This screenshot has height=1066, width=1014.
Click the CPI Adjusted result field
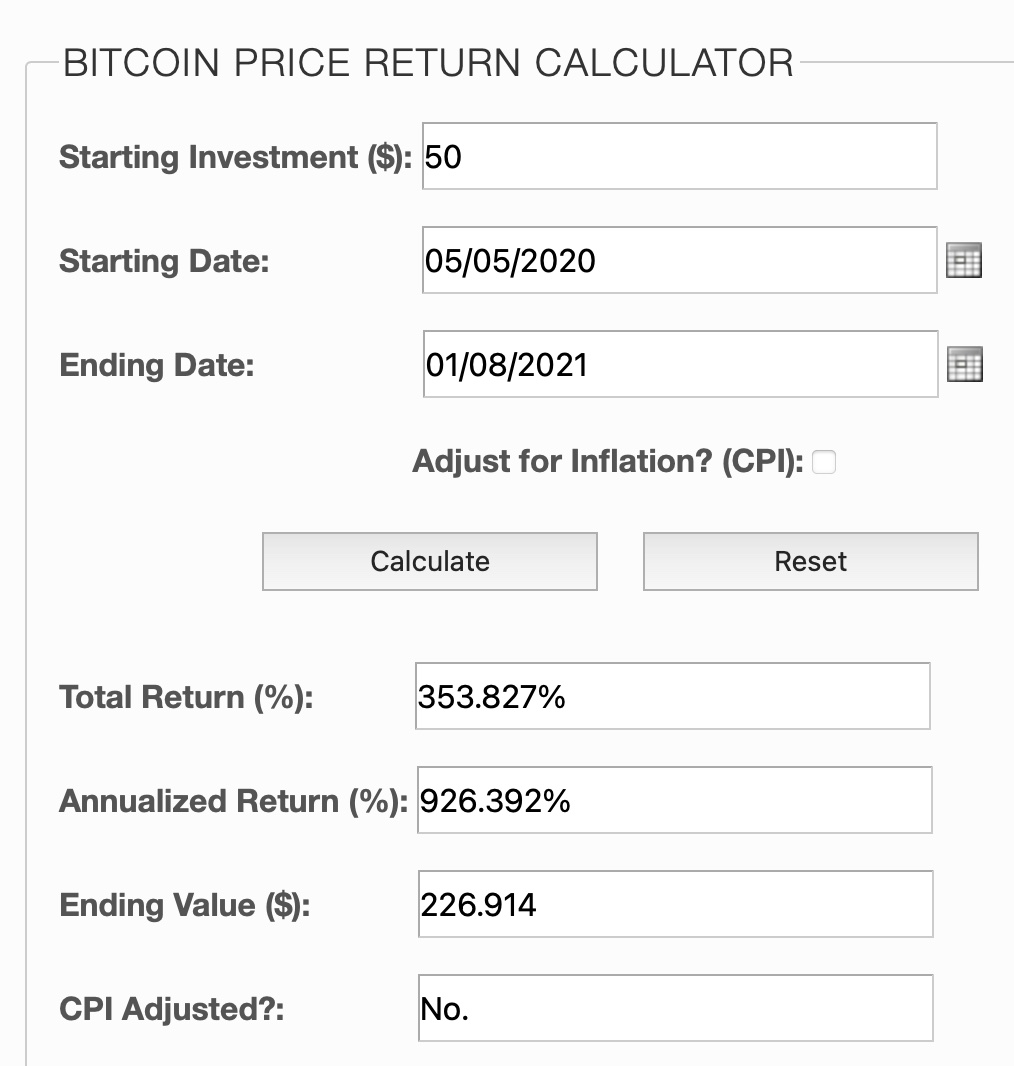pos(675,1008)
